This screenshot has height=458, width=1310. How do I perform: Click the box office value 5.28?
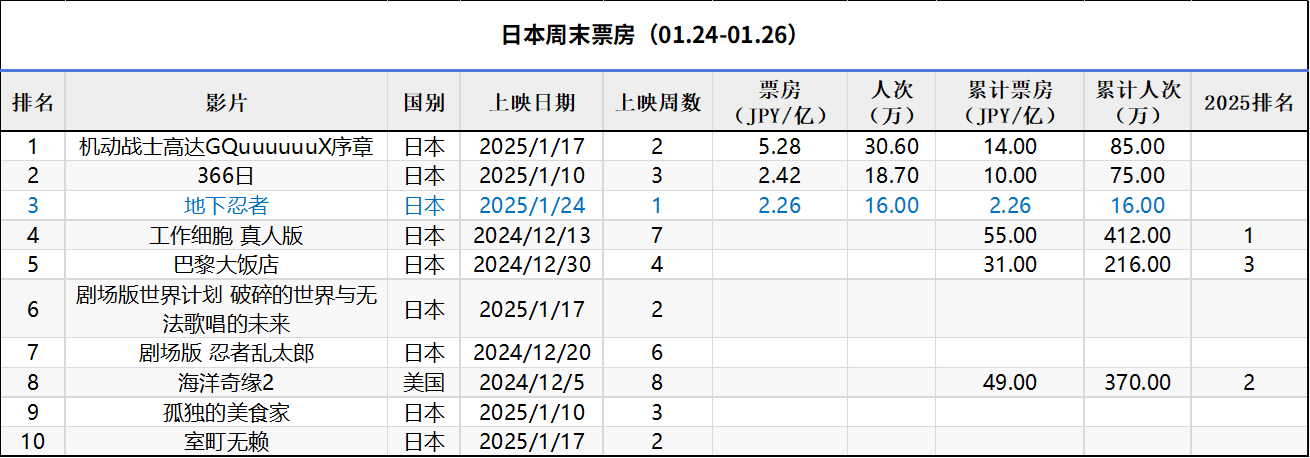pyautogui.click(x=779, y=147)
